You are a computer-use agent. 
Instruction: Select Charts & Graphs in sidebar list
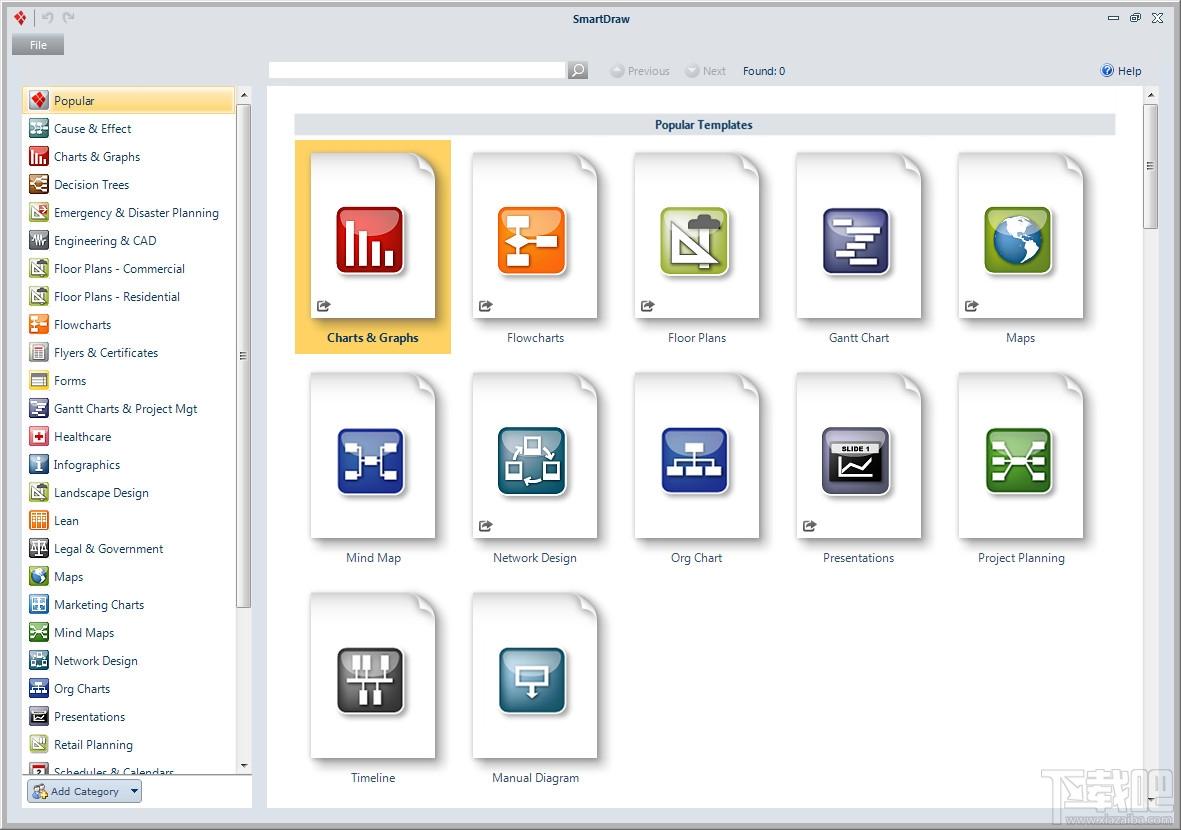129,157
